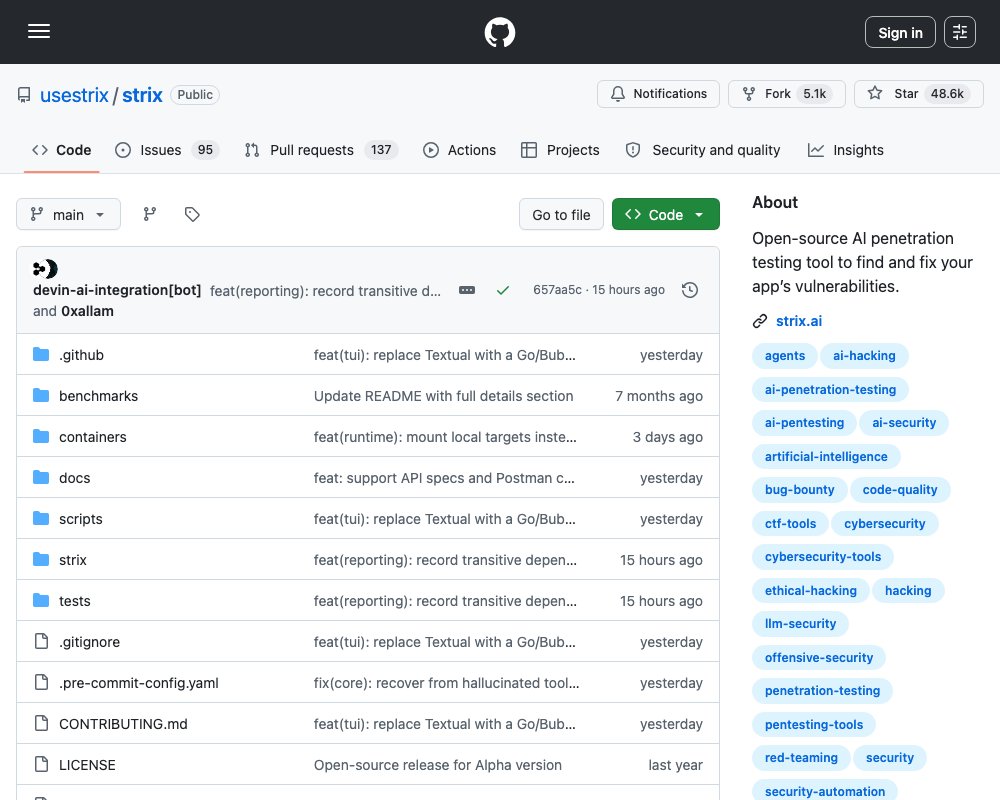The height and width of the screenshot is (800, 1000).
Task: Open the .github folder
Action: pyautogui.click(x=81, y=355)
